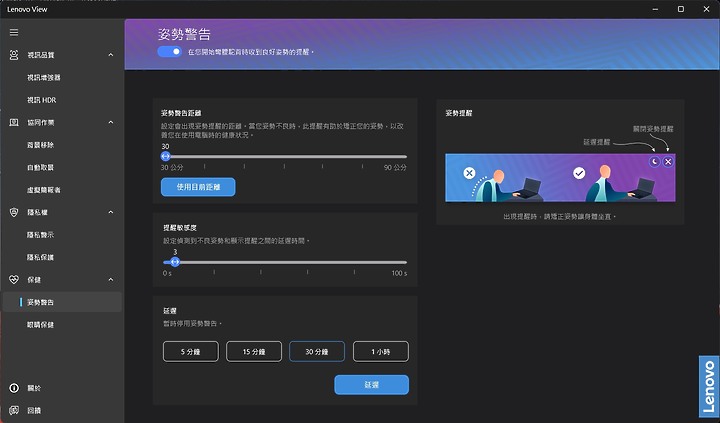
Task: Click the 視訊品質 camera icon in sidebar
Action: [x=14, y=55]
